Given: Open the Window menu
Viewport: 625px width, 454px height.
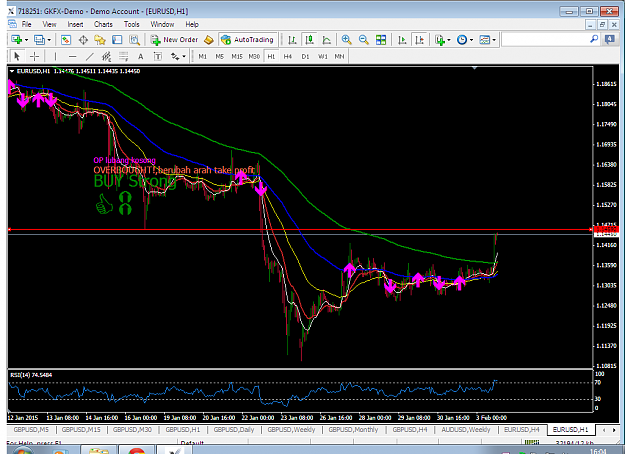Looking at the screenshot, I should 162,24.
